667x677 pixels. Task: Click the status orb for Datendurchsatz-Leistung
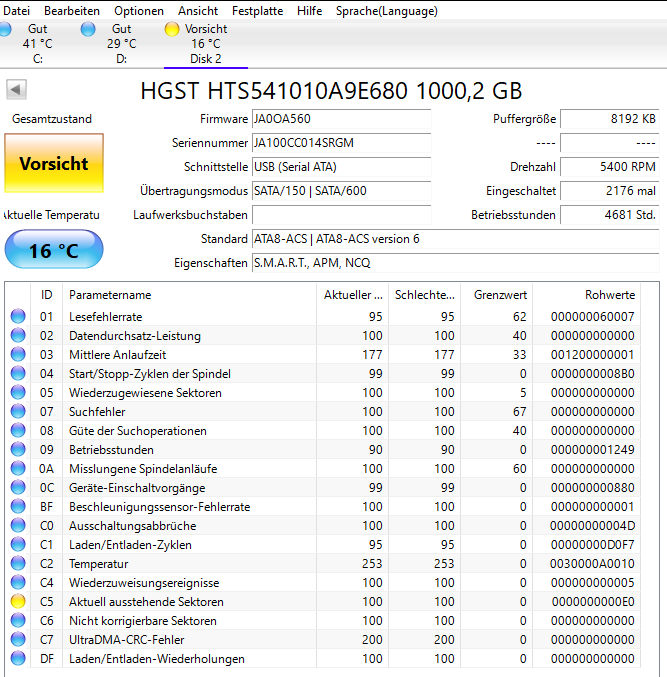click(x=18, y=335)
